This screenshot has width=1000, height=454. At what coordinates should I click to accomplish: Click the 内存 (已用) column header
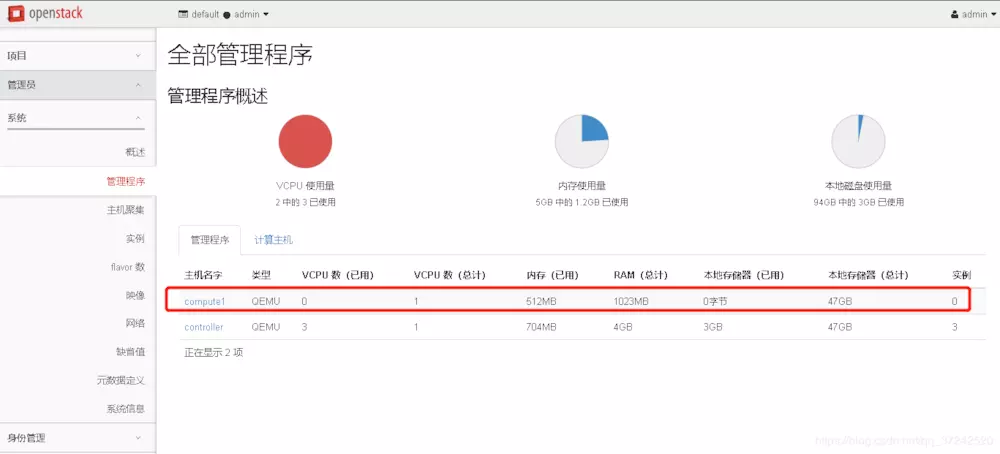[x=552, y=275]
